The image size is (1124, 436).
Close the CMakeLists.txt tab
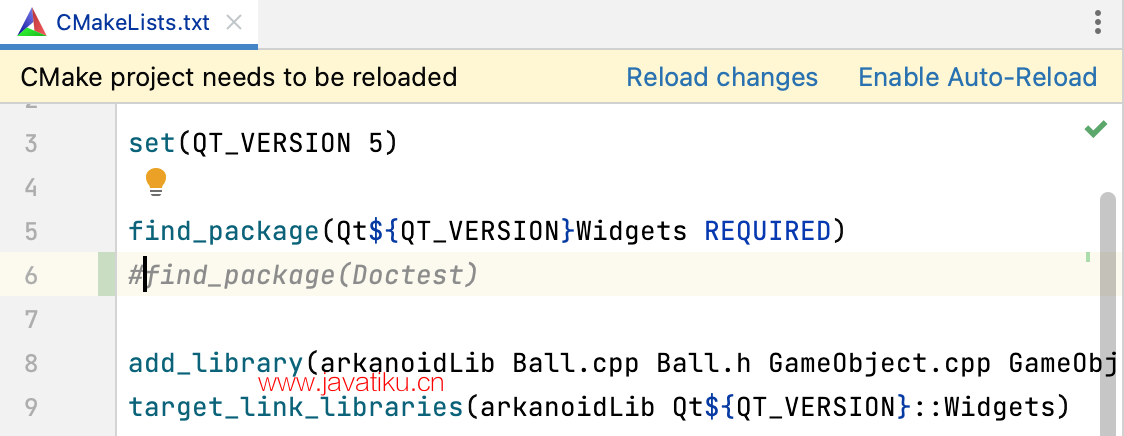pos(234,22)
